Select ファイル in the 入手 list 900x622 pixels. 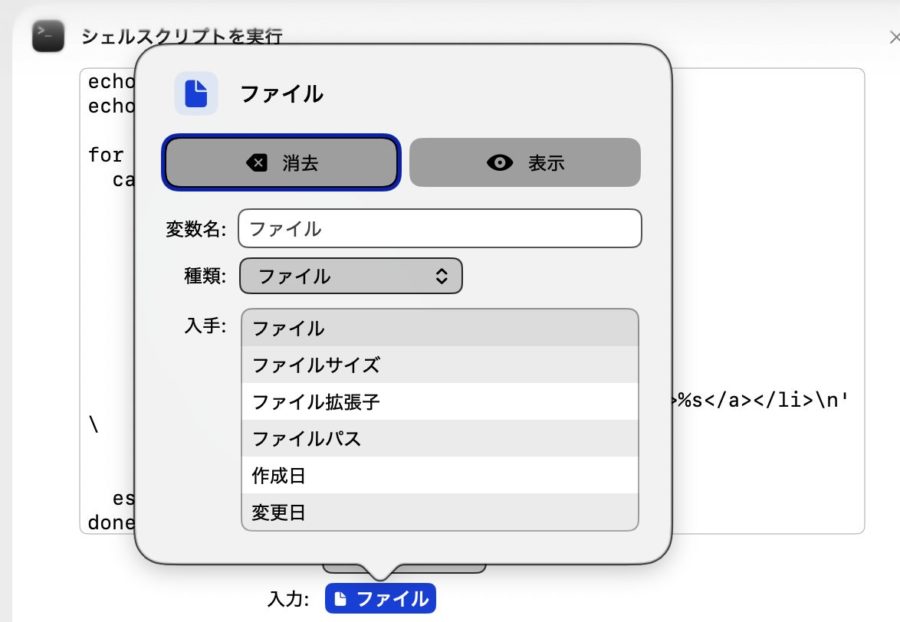tap(439, 328)
